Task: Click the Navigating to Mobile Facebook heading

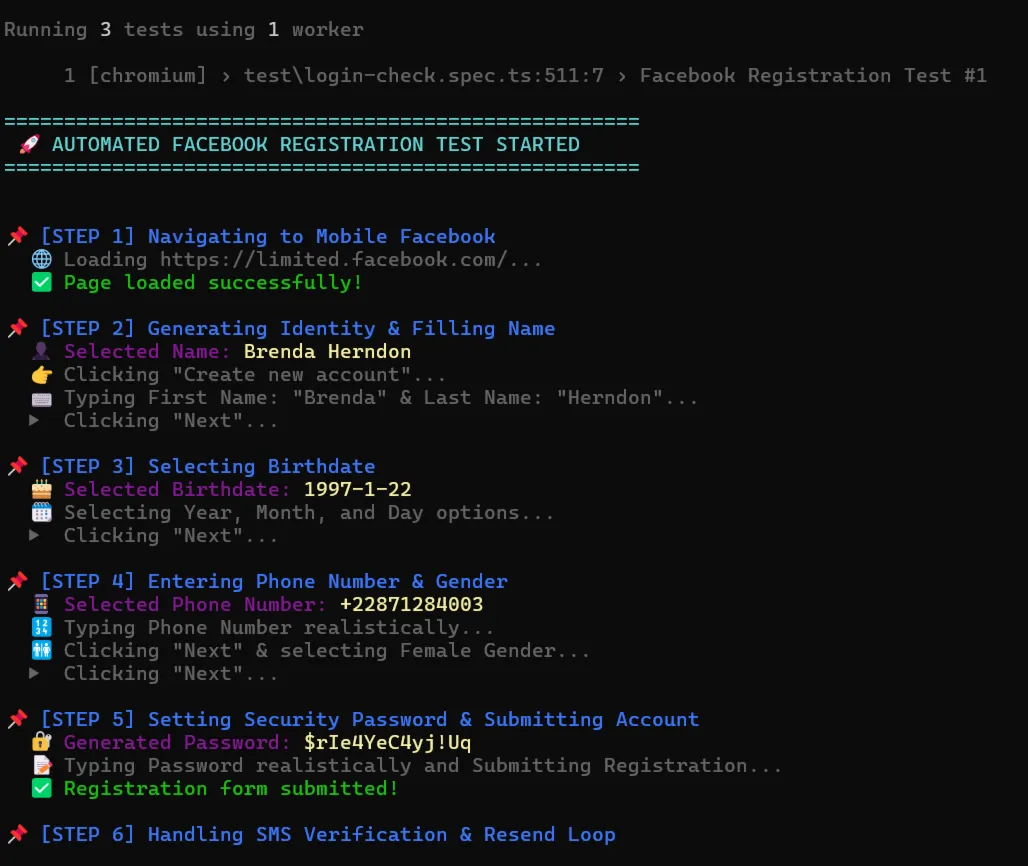Action: [x=322, y=236]
